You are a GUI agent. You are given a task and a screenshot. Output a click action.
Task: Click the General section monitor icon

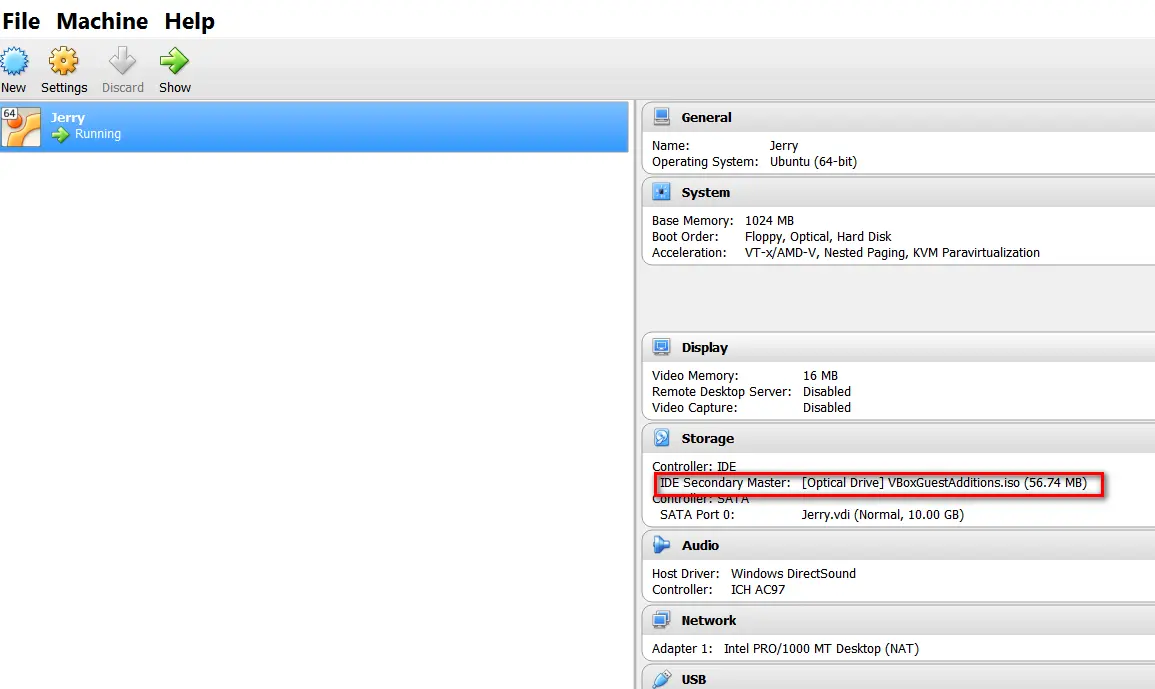point(661,116)
